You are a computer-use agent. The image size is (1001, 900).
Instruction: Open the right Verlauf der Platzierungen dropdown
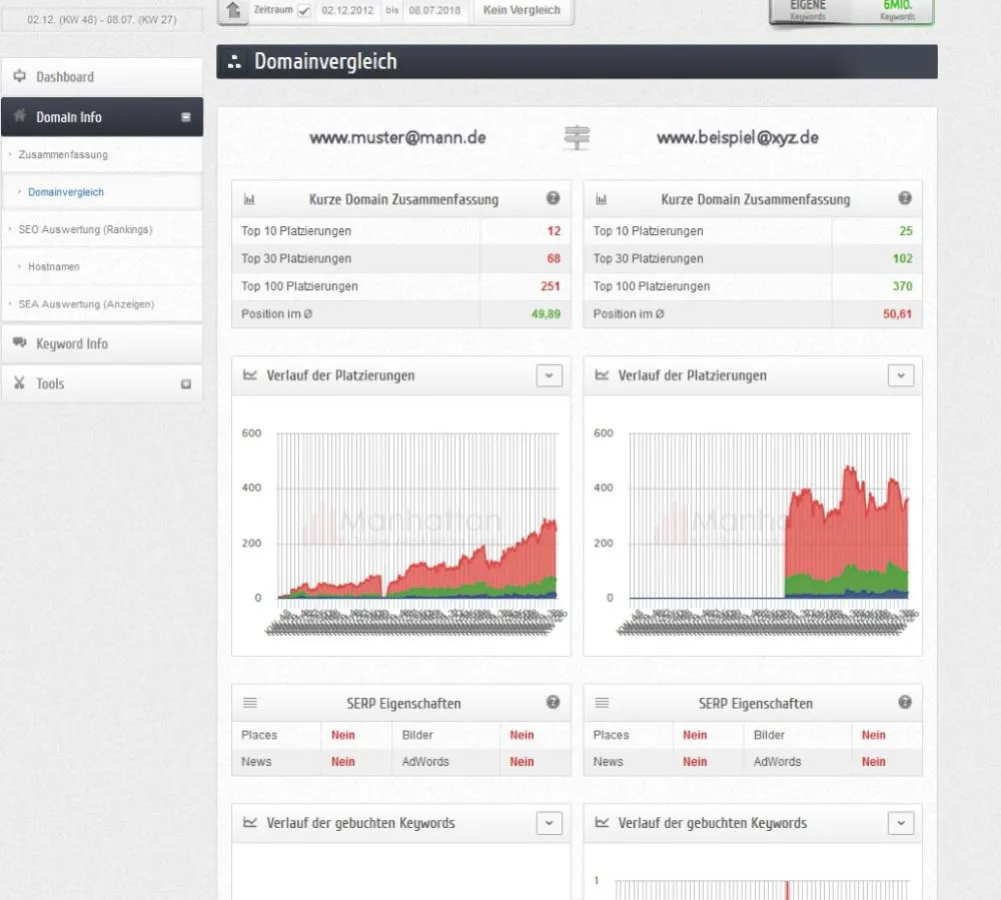(x=900, y=375)
